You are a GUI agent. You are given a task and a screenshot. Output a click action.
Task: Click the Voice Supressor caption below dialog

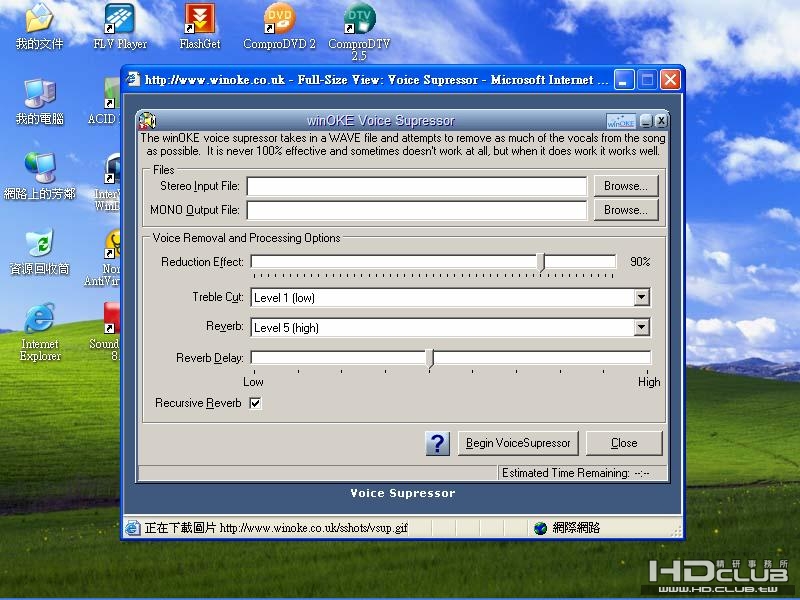point(403,493)
